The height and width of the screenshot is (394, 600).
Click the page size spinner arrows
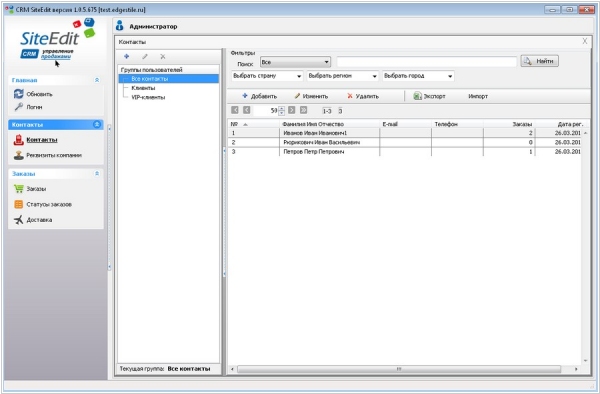tap(282, 111)
